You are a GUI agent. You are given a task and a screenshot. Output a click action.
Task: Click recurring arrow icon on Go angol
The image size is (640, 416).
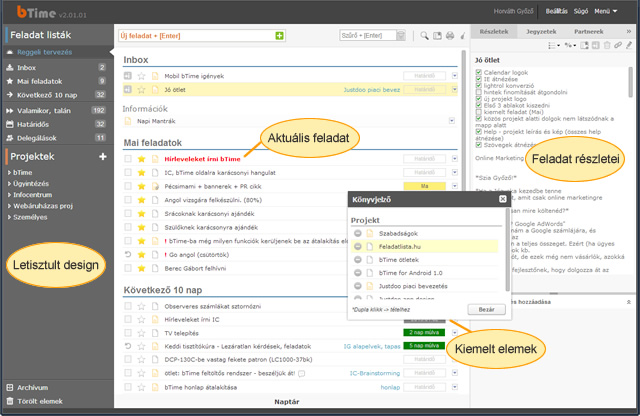(128, 254)
